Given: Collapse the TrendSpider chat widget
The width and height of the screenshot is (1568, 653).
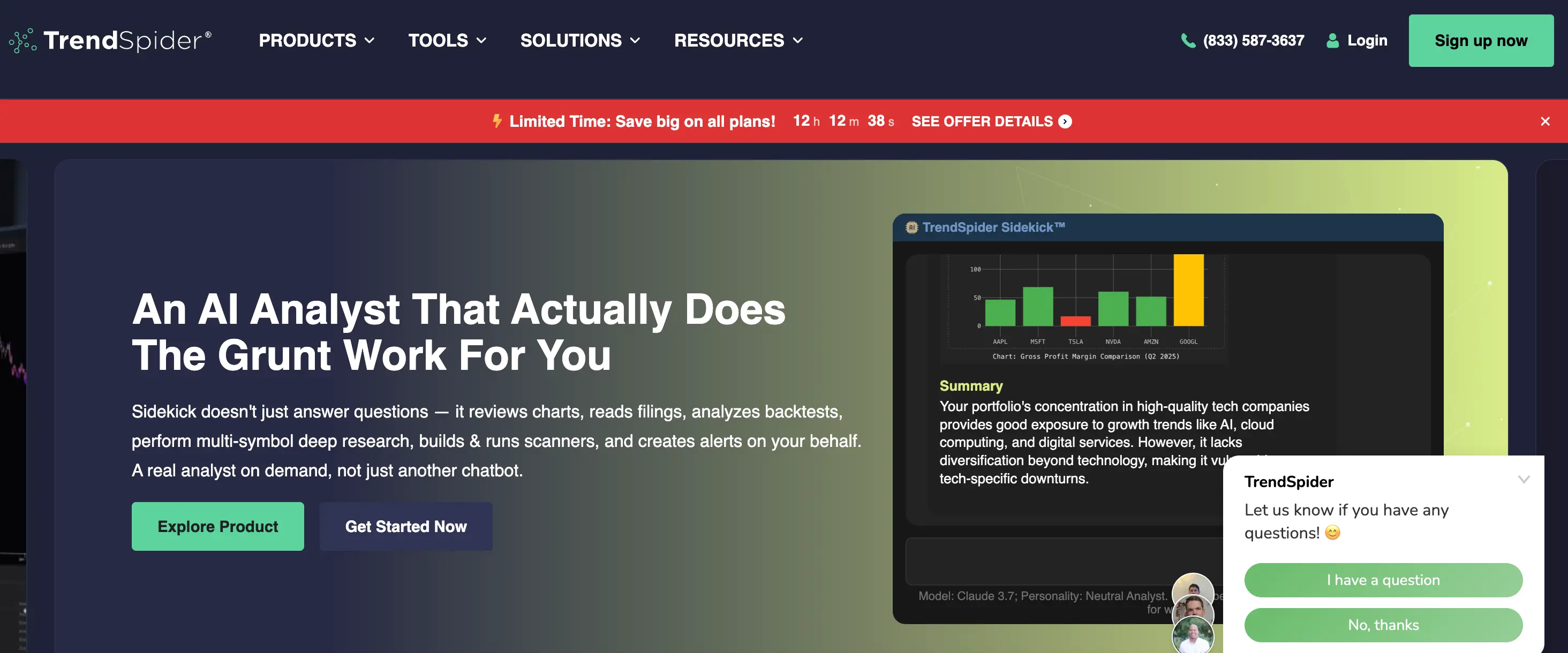Looking at the screenshot, I should (1524, 480).
